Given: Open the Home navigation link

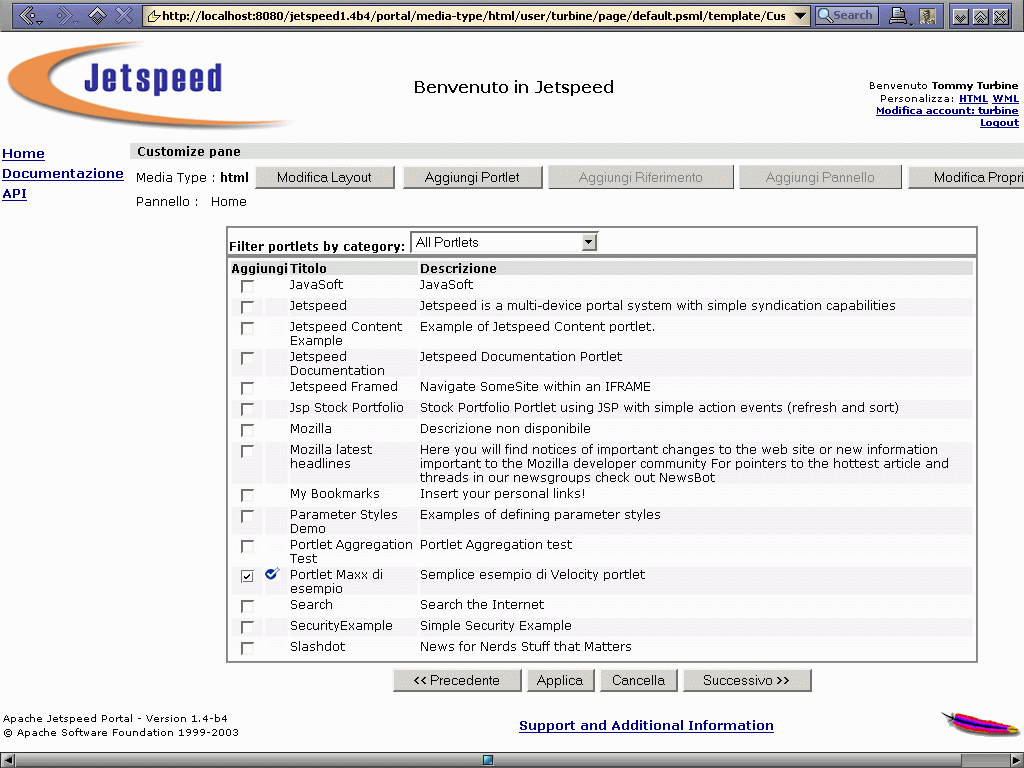Looking at the screenshot, I should coord(24,153).
